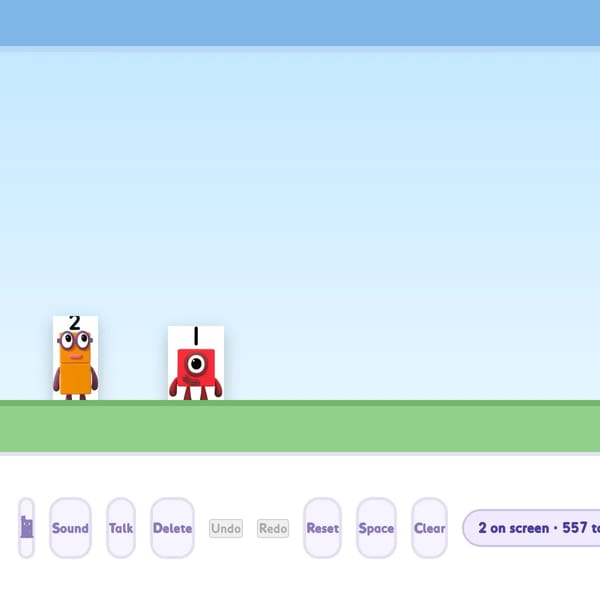Click the Undo button
Image resolution: width=600 pixels, height=600 pixels.
pyautogui.click(x=226, y=528)
